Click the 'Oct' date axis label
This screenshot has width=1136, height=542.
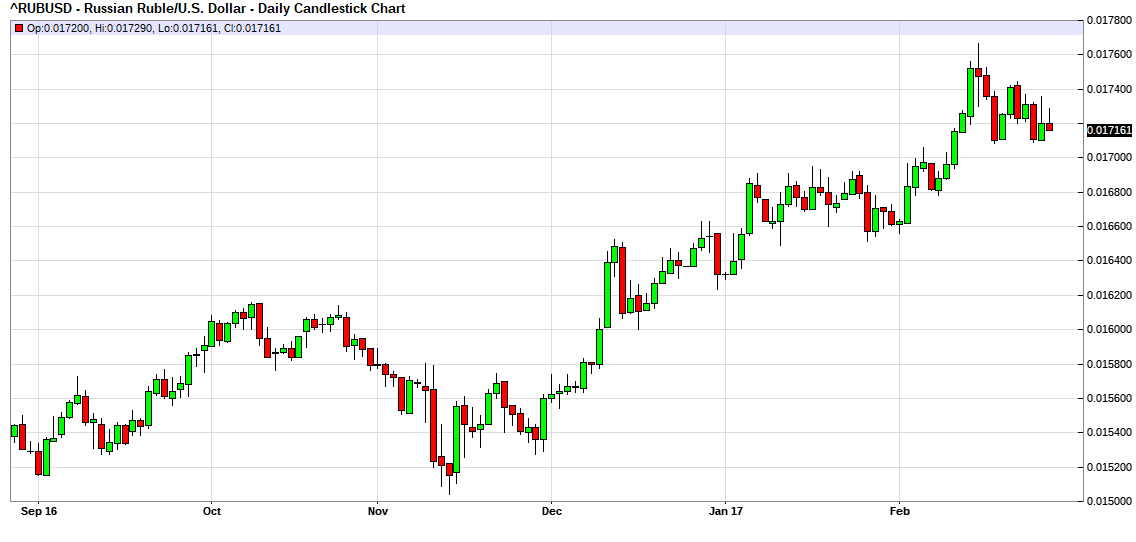[x=212, y=512]
